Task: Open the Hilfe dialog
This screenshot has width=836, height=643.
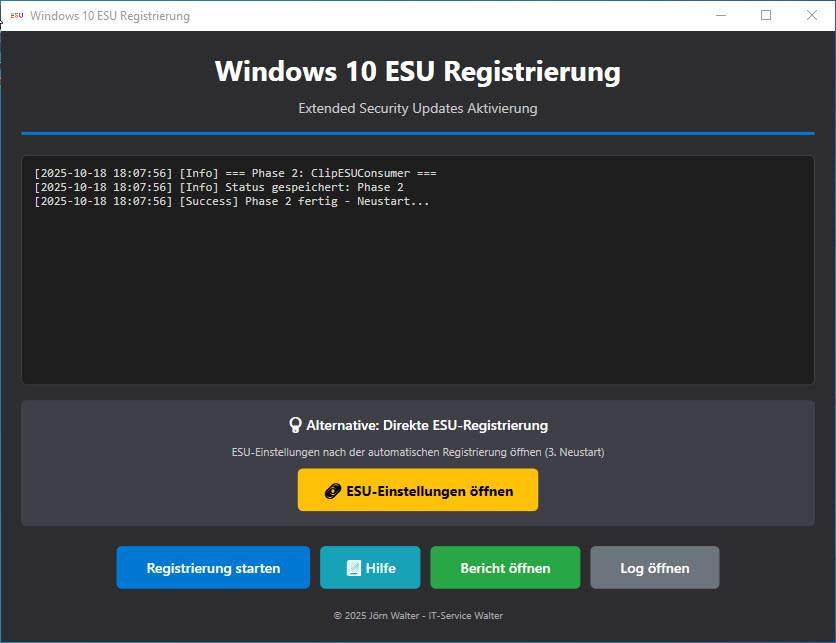Action: point(370,567)
